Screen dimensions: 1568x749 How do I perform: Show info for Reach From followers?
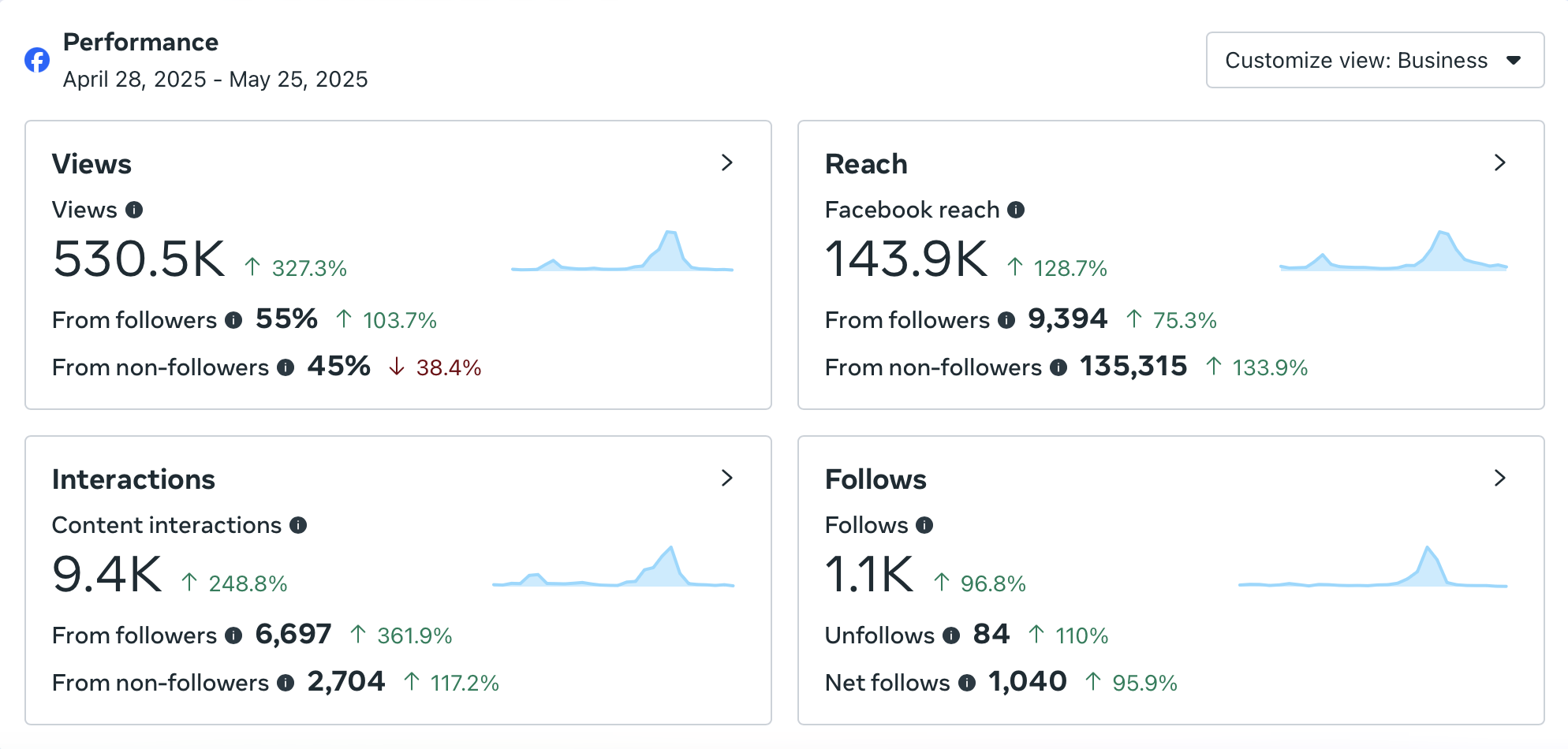click(1006, 320)
